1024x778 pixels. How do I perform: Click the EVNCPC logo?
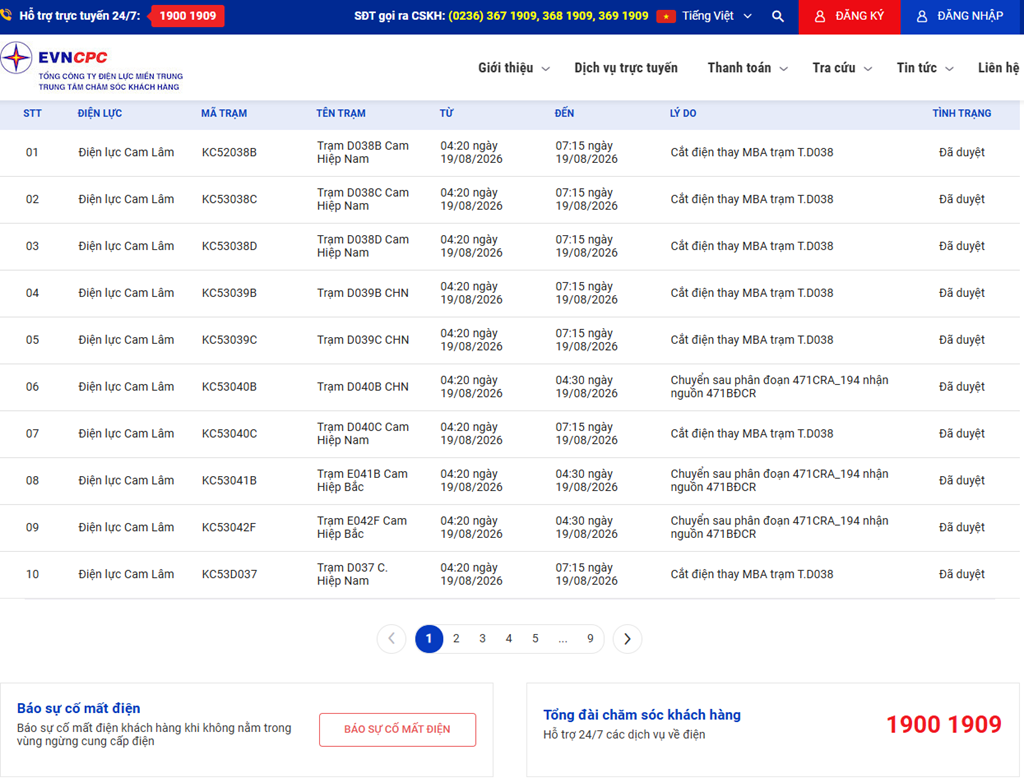(x=91, y=67)
